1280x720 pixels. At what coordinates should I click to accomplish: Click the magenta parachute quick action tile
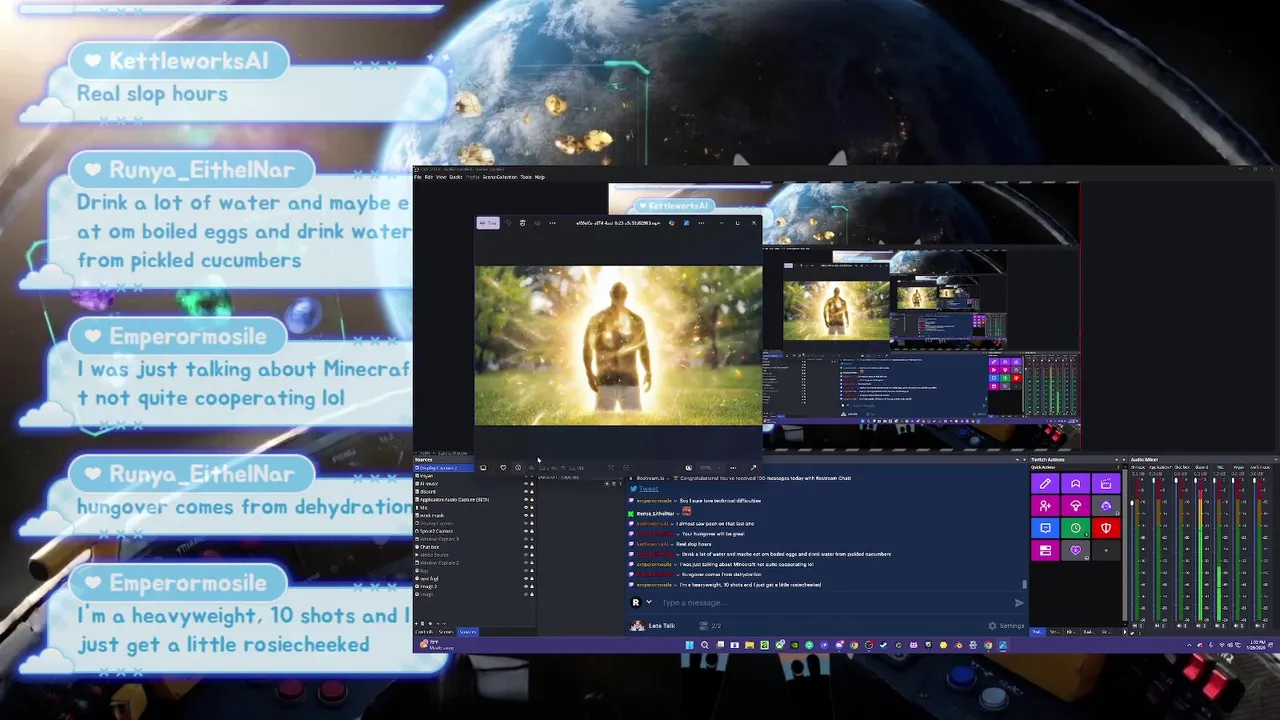(1075, 506)
